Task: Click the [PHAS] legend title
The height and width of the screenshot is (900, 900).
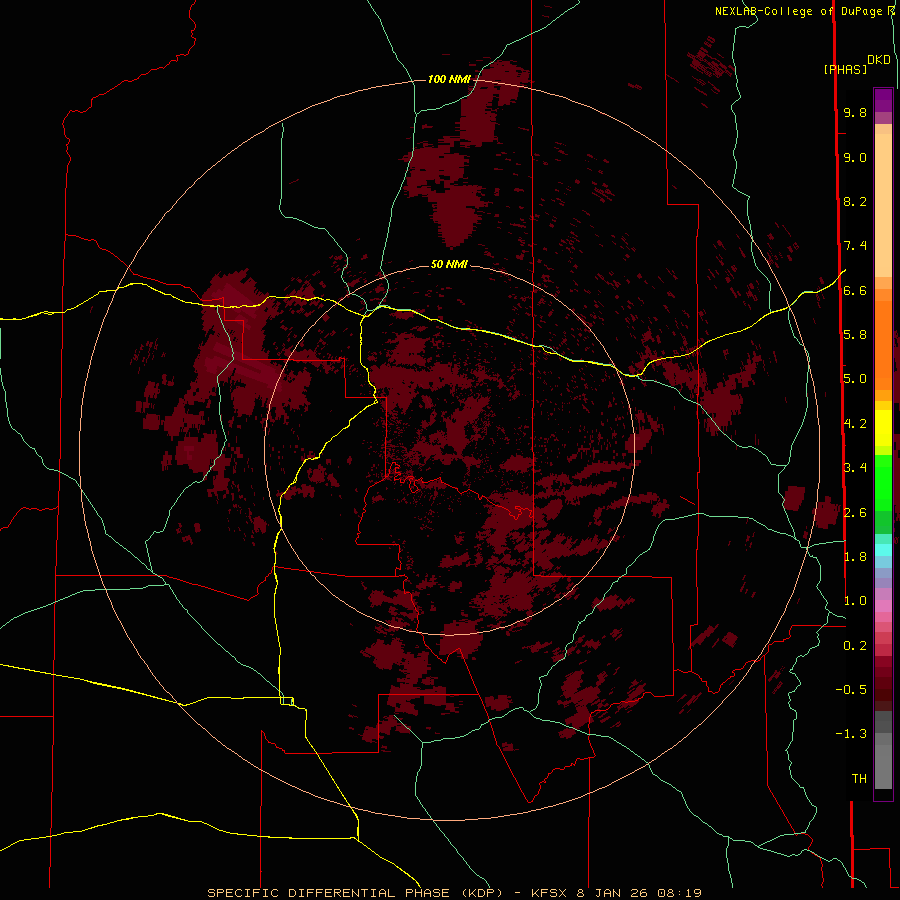Action: coord(845,69)
